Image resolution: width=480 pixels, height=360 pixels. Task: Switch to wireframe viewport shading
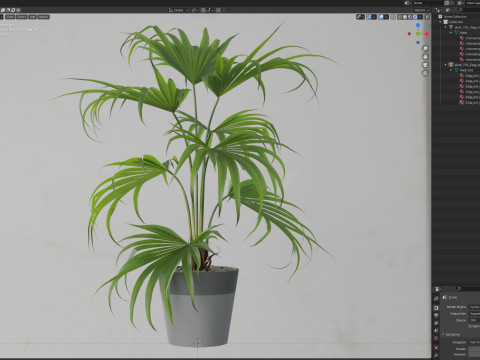400,17
